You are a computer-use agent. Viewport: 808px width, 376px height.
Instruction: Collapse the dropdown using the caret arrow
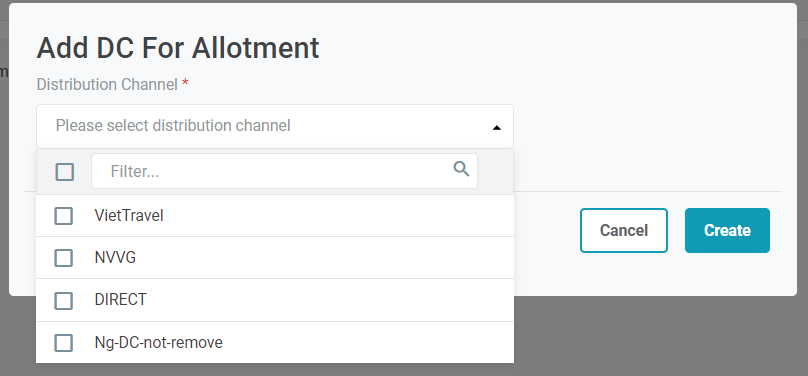497,127
